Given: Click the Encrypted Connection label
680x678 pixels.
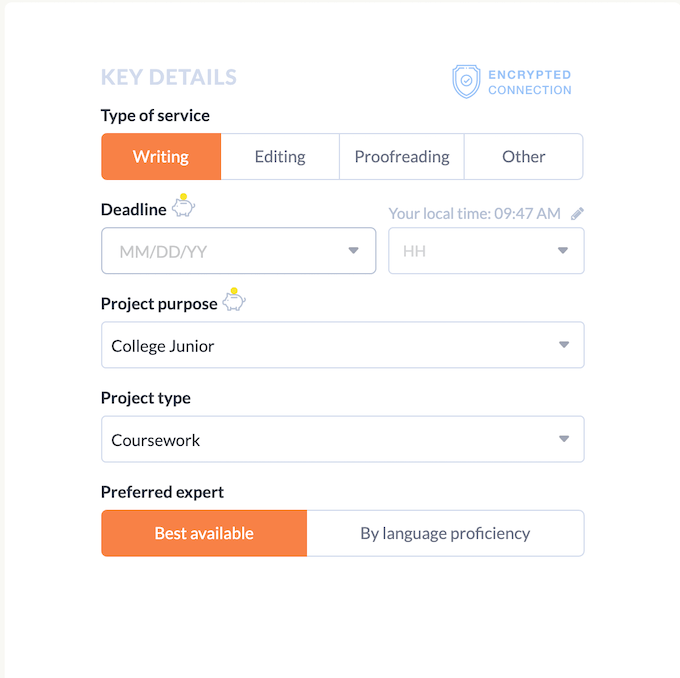Looking at the screenshot, I should tap(530, 82).
